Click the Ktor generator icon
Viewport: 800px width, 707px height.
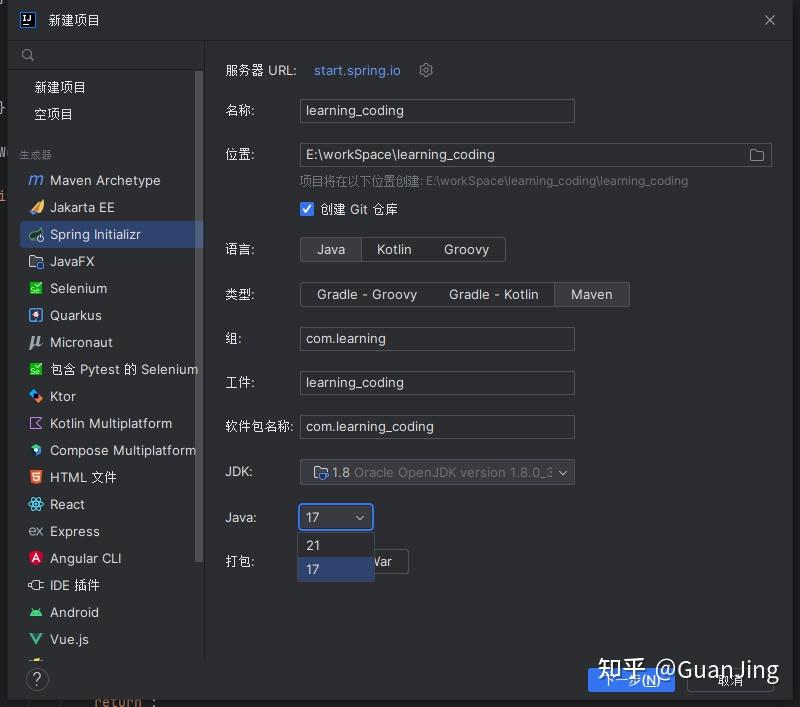35,396
